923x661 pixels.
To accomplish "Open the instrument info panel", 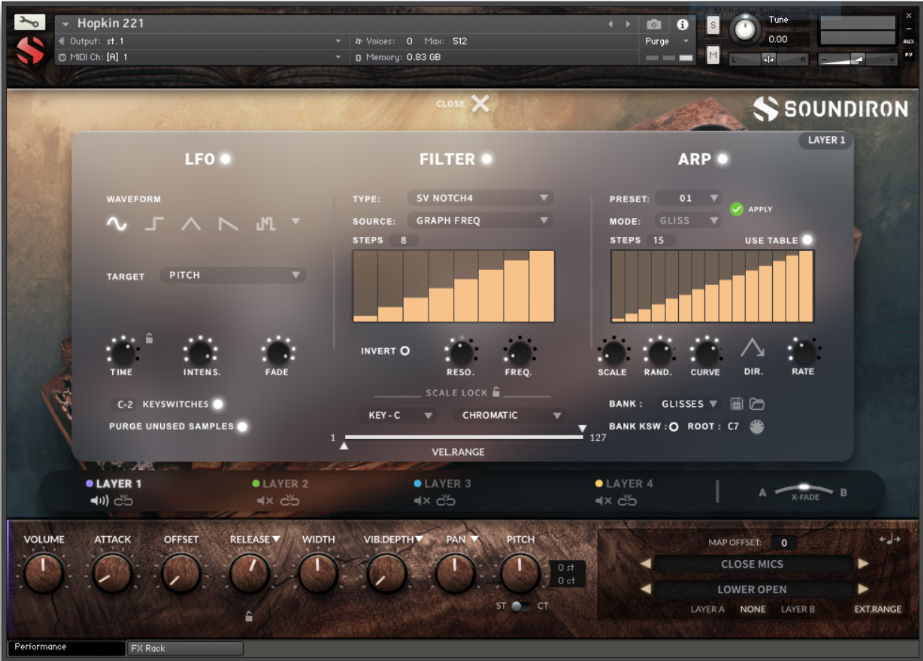I will pos(682,26).
